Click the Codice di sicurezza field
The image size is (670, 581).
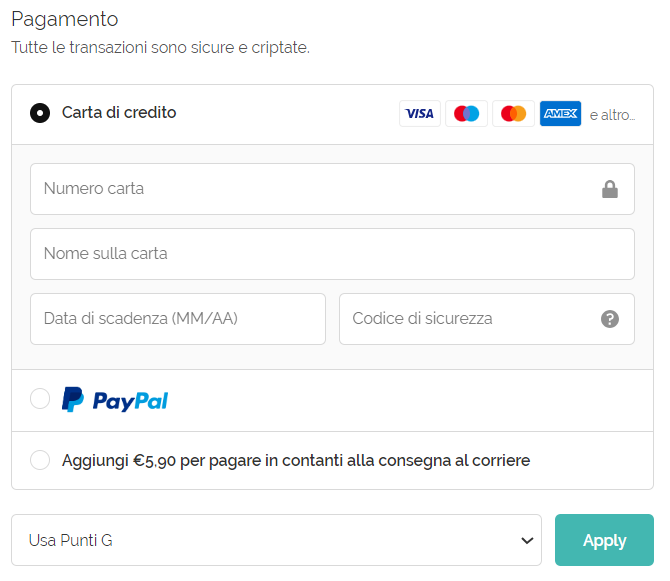(x=465, y=319)
